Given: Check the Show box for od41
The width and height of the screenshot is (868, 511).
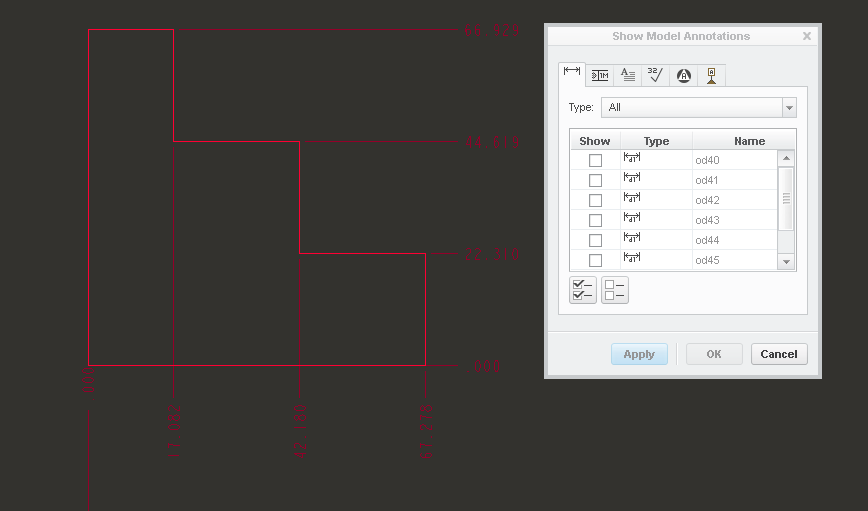Looking at the screenshot, I should tap(595, 180).
